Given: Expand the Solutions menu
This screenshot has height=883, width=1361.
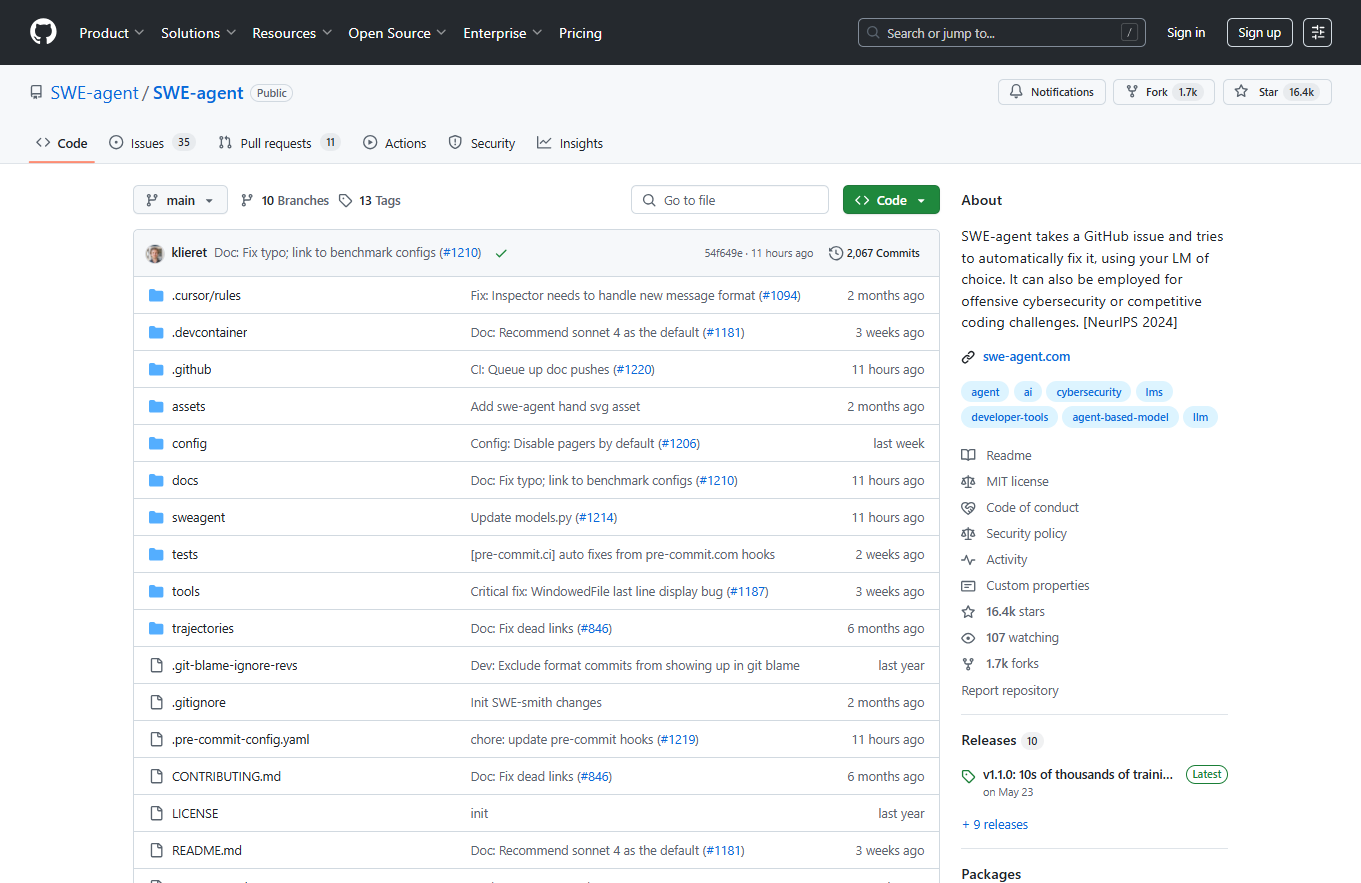Looking at the screenshot, I should click(198, 33).
